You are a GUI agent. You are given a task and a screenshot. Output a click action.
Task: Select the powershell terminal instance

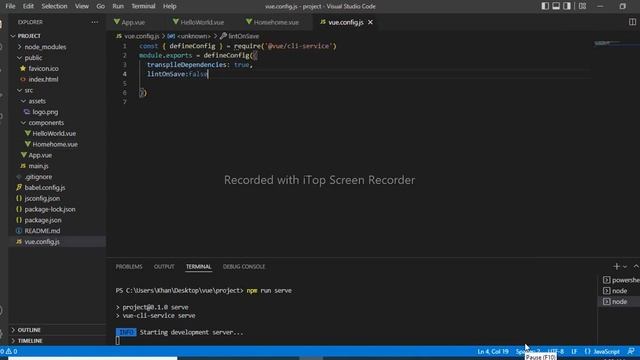[x=621, y=280]
